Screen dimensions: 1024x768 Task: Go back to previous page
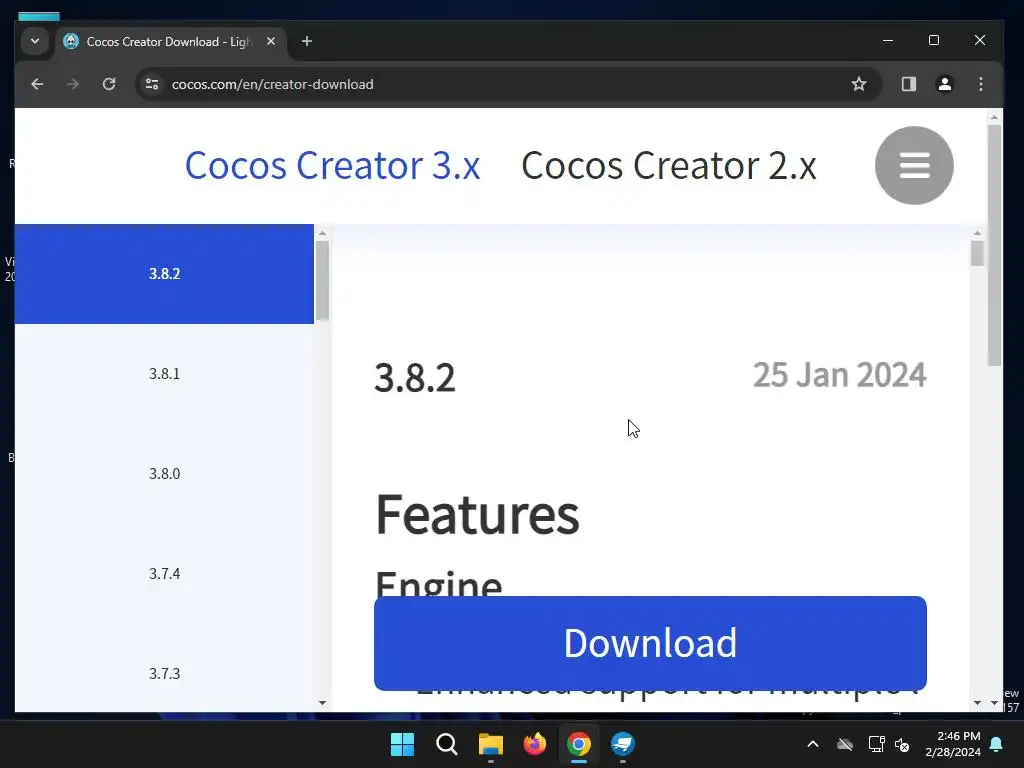pos(37,84)
